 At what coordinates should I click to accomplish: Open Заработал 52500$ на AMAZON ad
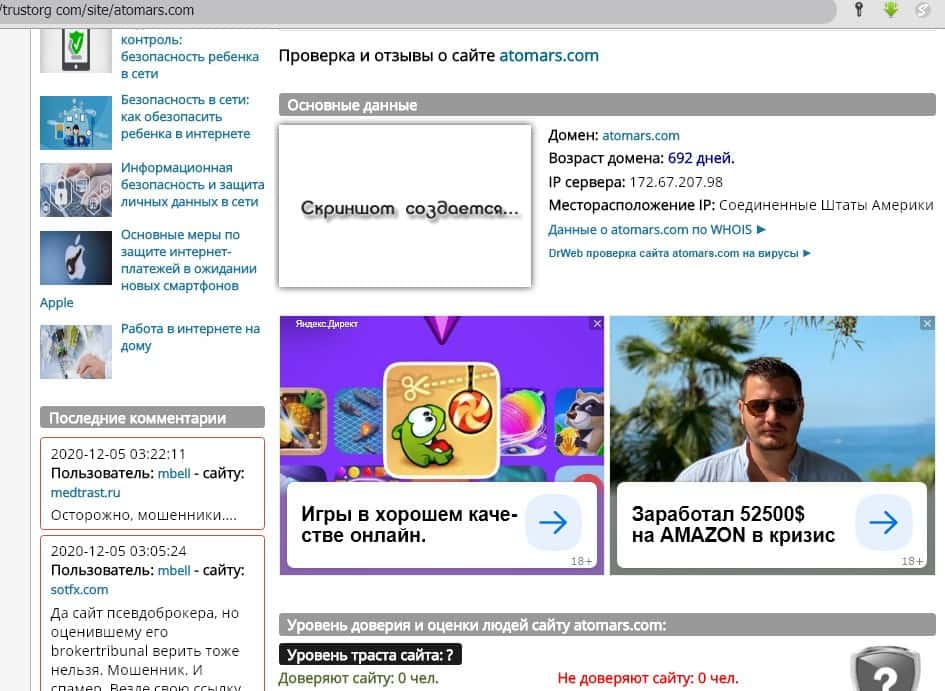[733, 525]
